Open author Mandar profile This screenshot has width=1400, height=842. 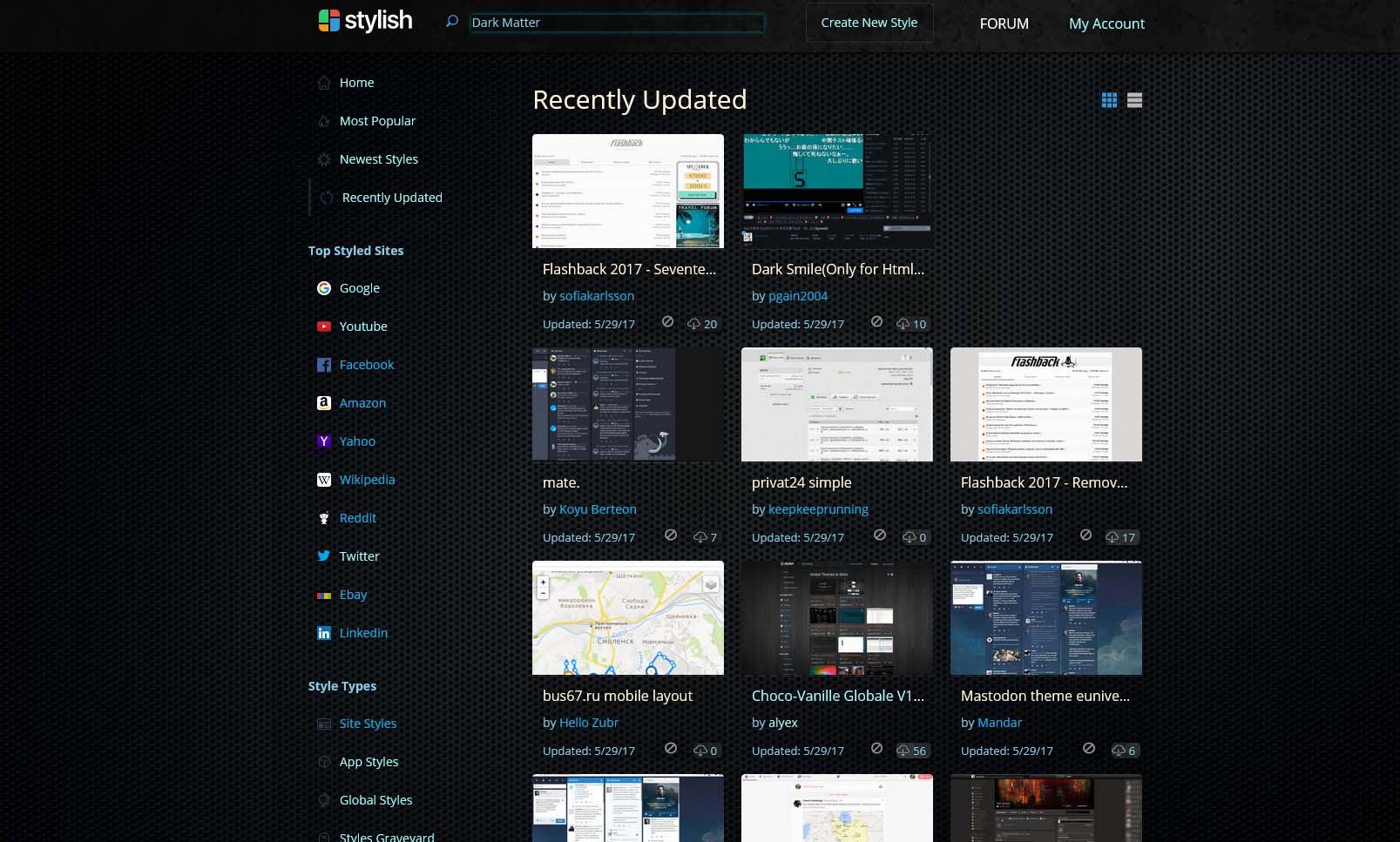pyautogui.click(x=999, y=723)
